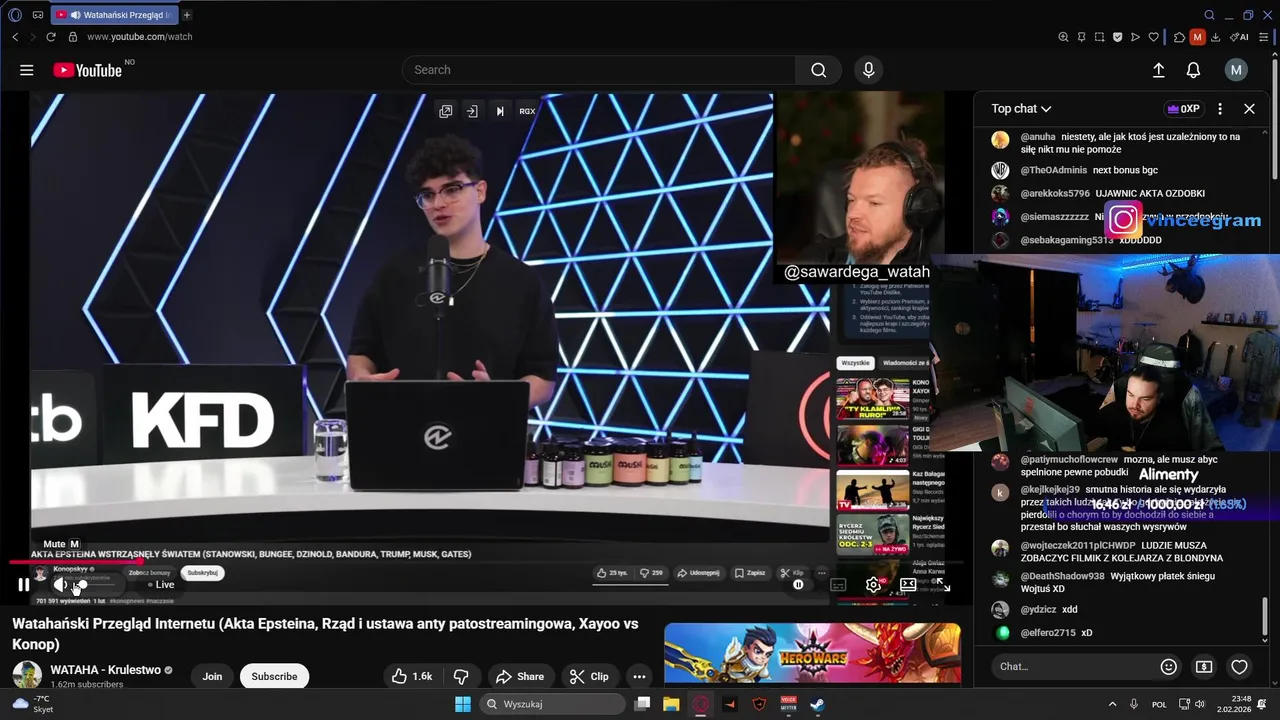Adjust the player volume slider
This screenshot has height=720, width=1280.
(97, 585)
